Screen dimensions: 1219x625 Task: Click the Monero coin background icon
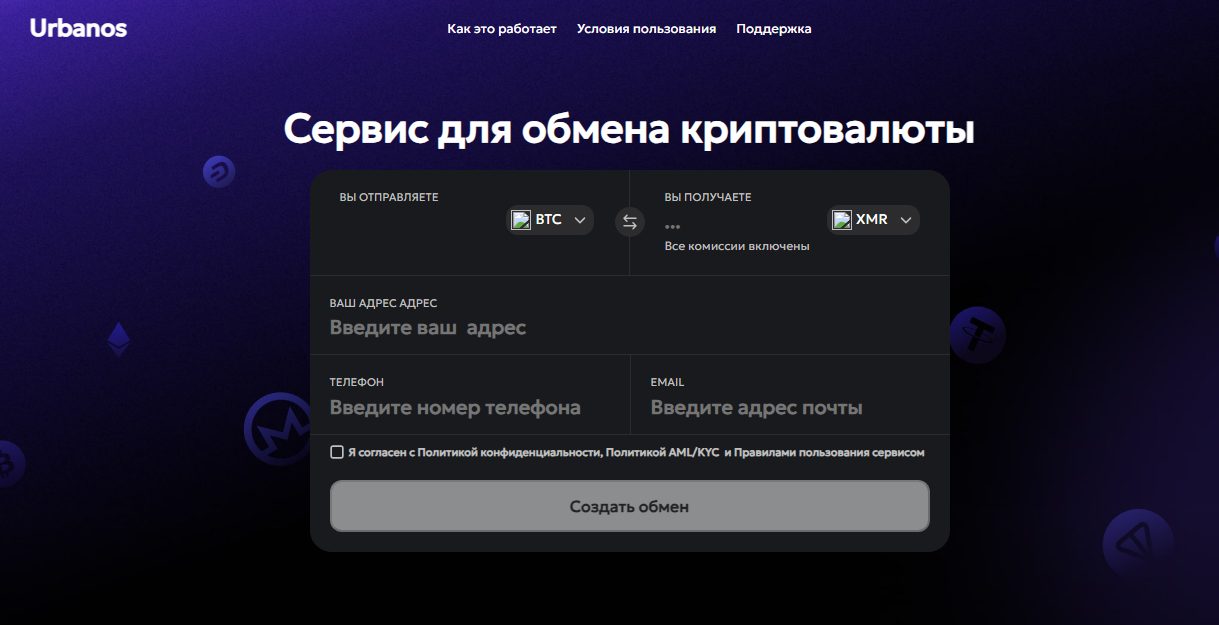(x=278, y=429)
